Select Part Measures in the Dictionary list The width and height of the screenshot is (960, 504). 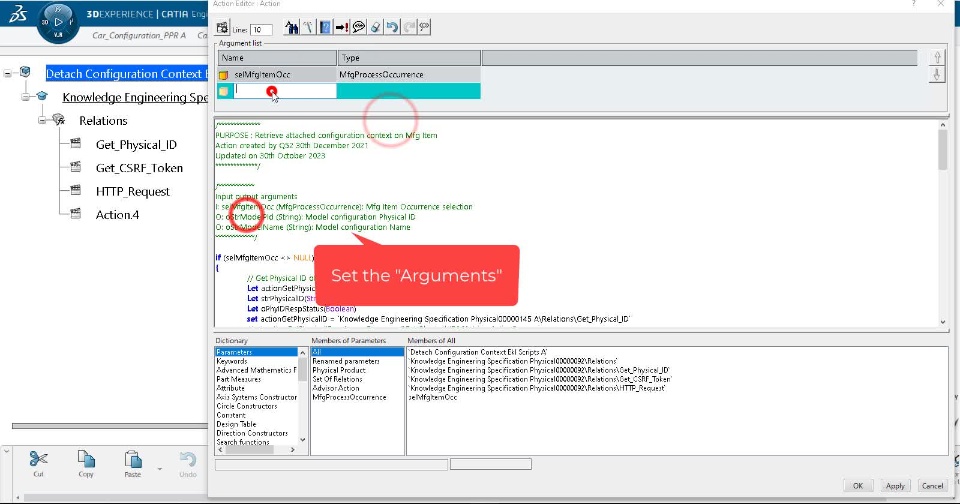pyautogui.click(x=239, y=379)
